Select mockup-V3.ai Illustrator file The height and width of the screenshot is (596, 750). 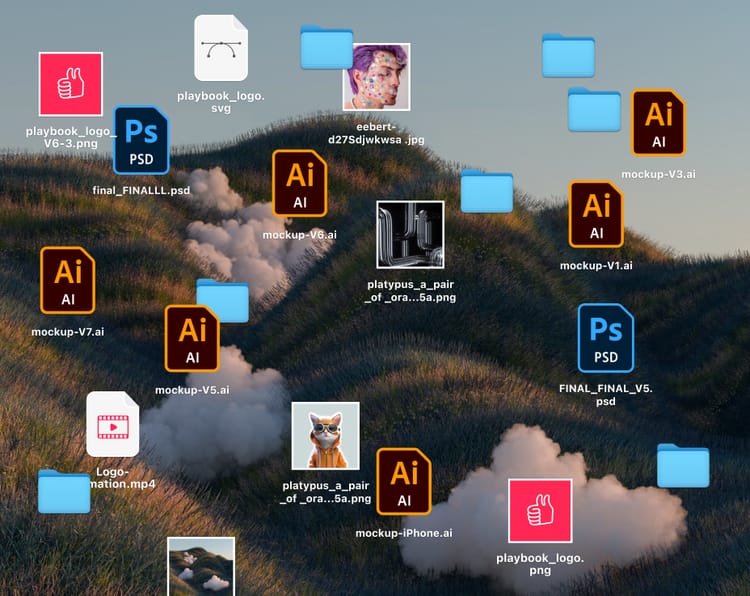(x=658, y=122)
